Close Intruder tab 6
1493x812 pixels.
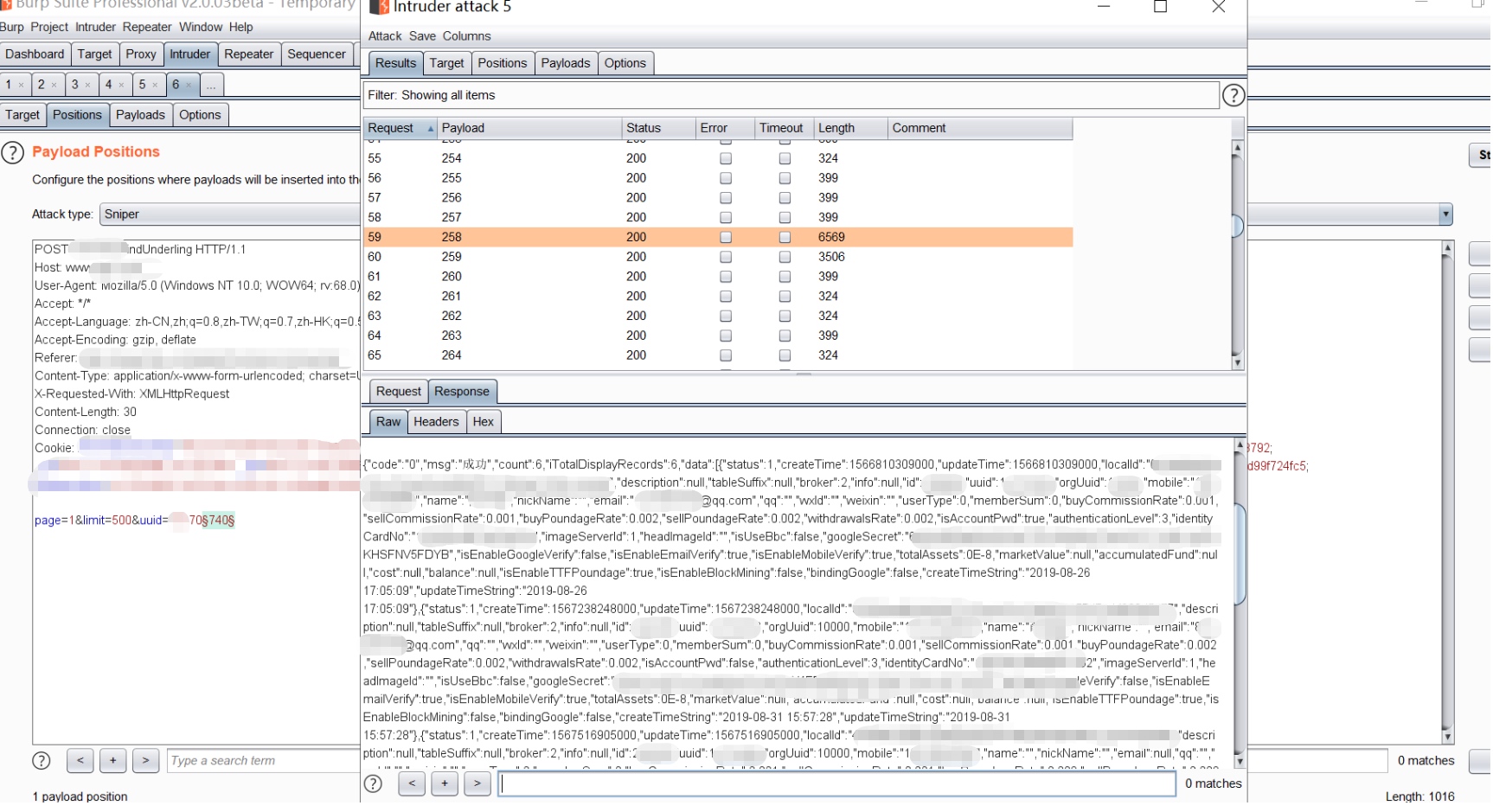point(189,85)
